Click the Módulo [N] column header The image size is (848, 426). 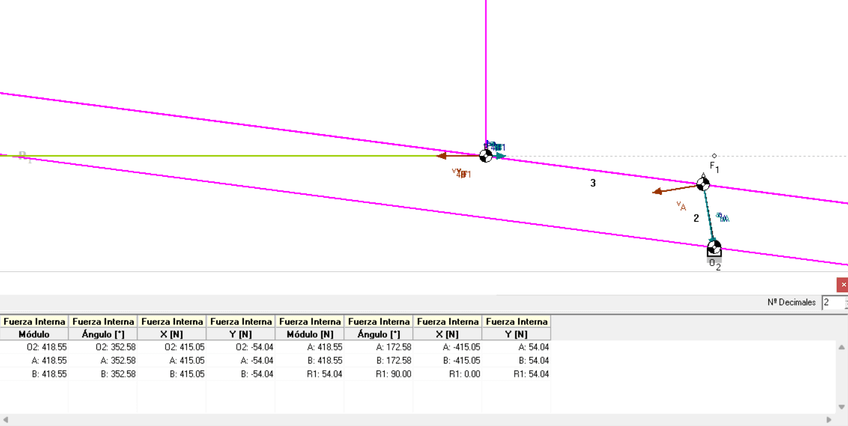coord(309,333)
